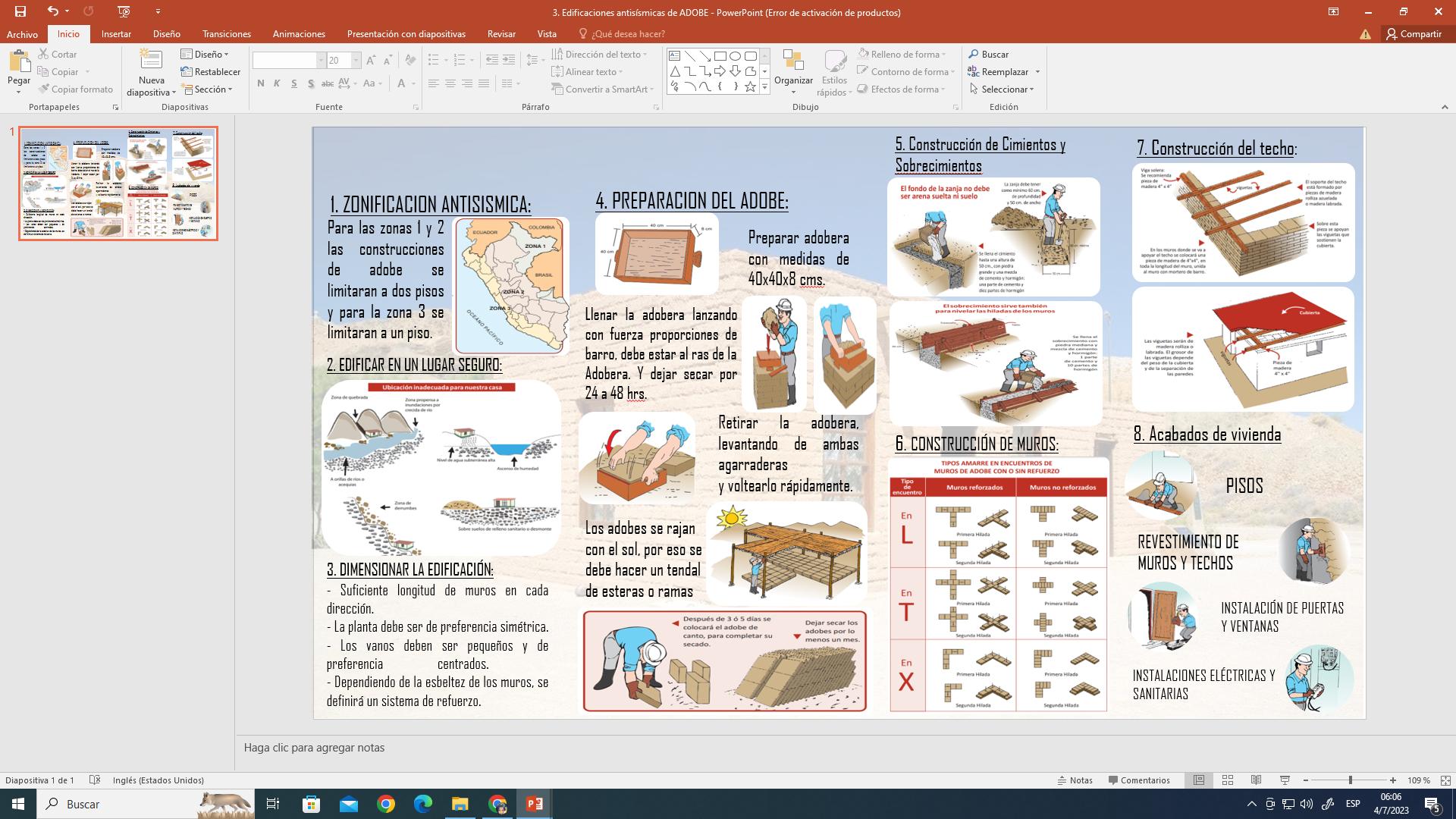The height and width of the screenshot is (819, 1456).
Task: Start slideshow from status bar icon
Action: [1285, 780]
